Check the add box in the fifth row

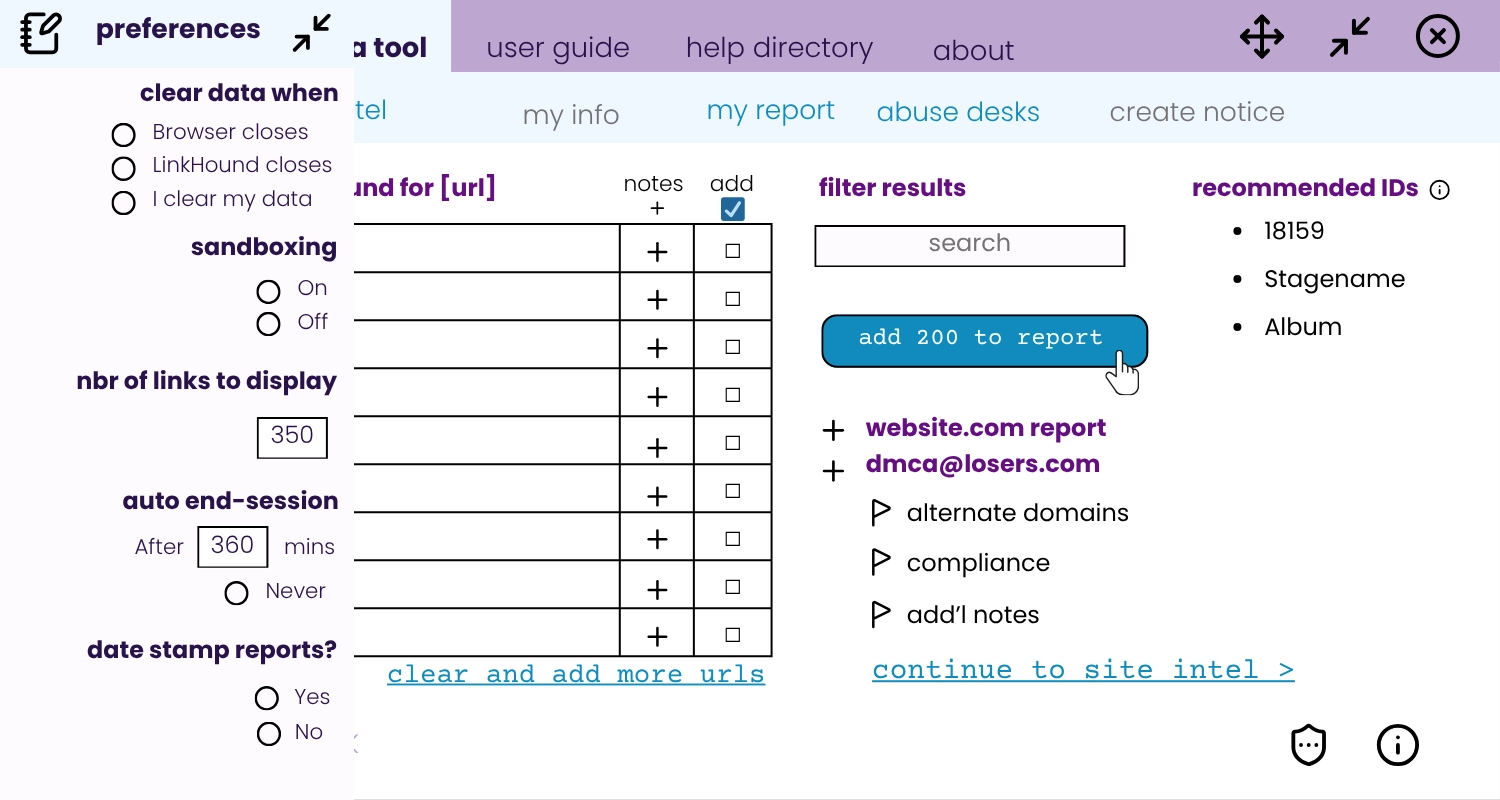point(733,443)
